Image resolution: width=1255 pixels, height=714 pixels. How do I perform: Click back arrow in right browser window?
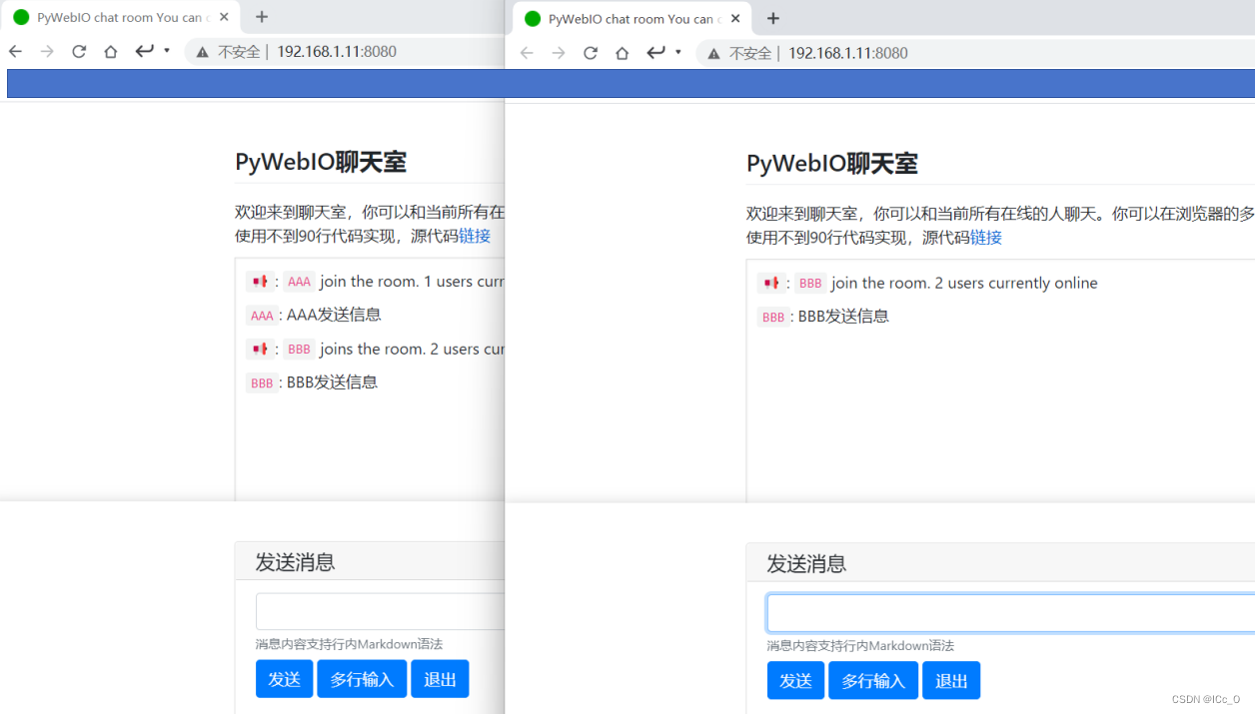click(527, 53)
